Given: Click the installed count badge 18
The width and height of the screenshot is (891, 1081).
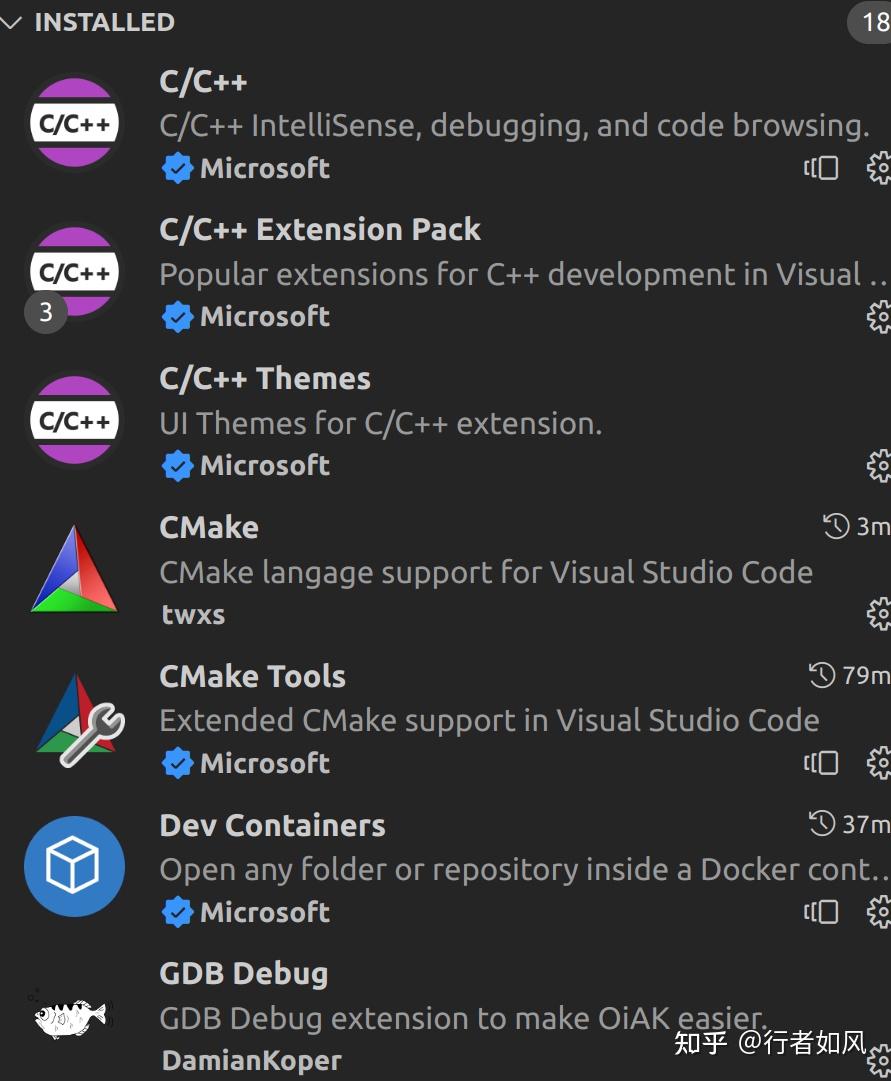Looking at the screenshot, I should (873, 22).
